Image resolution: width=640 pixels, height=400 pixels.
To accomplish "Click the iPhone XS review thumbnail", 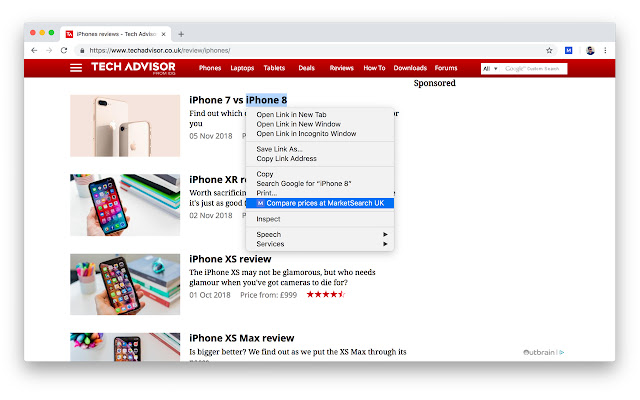I will pyautogui.click(x=125, y=284).
